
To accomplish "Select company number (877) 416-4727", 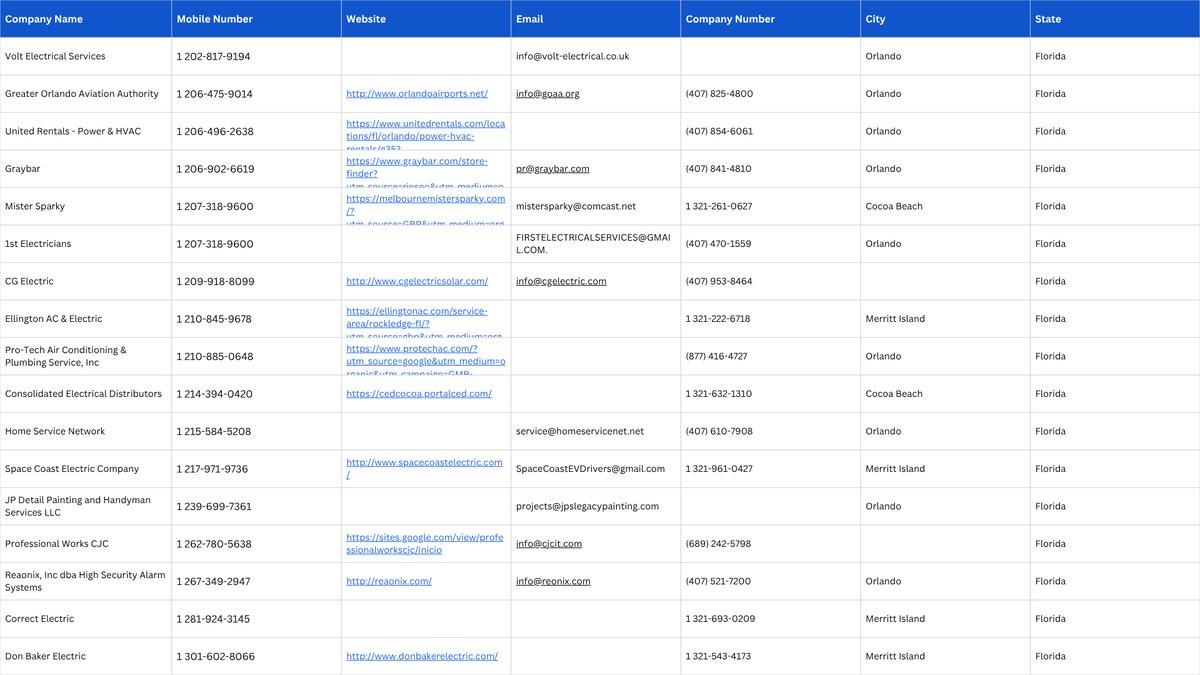I will [x=771, y=356].
